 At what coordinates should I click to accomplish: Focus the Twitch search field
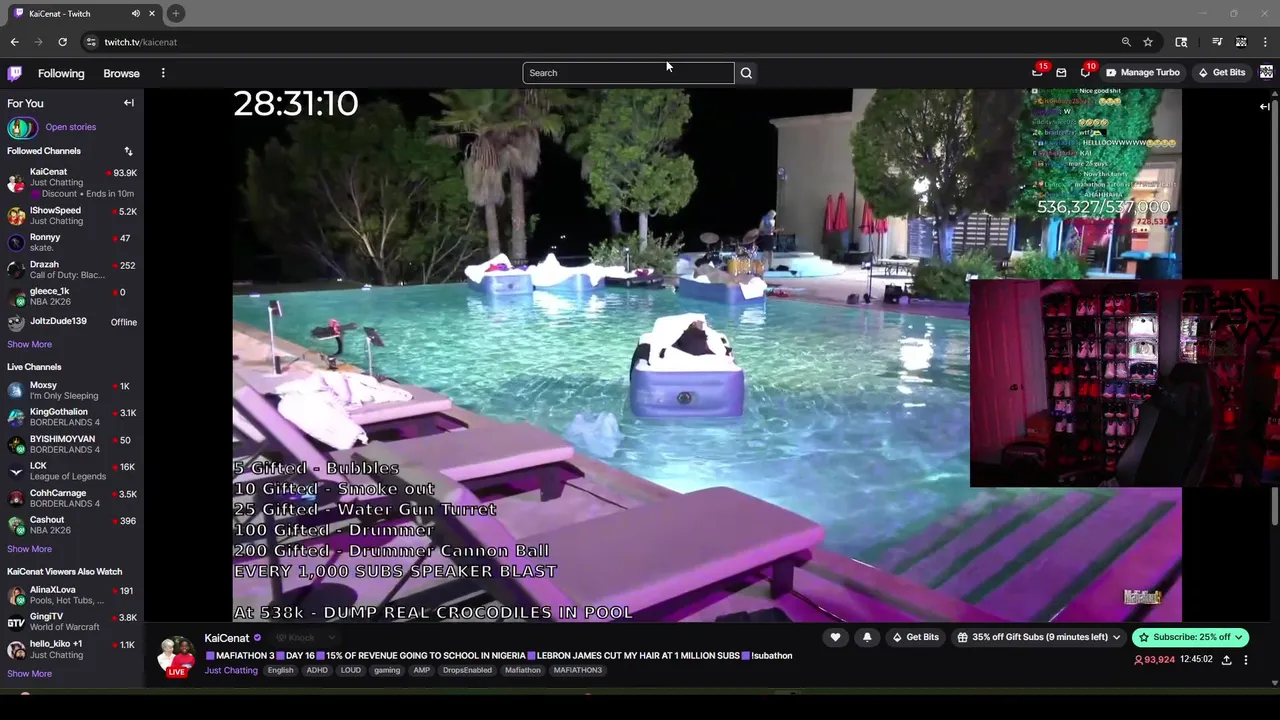628,73
